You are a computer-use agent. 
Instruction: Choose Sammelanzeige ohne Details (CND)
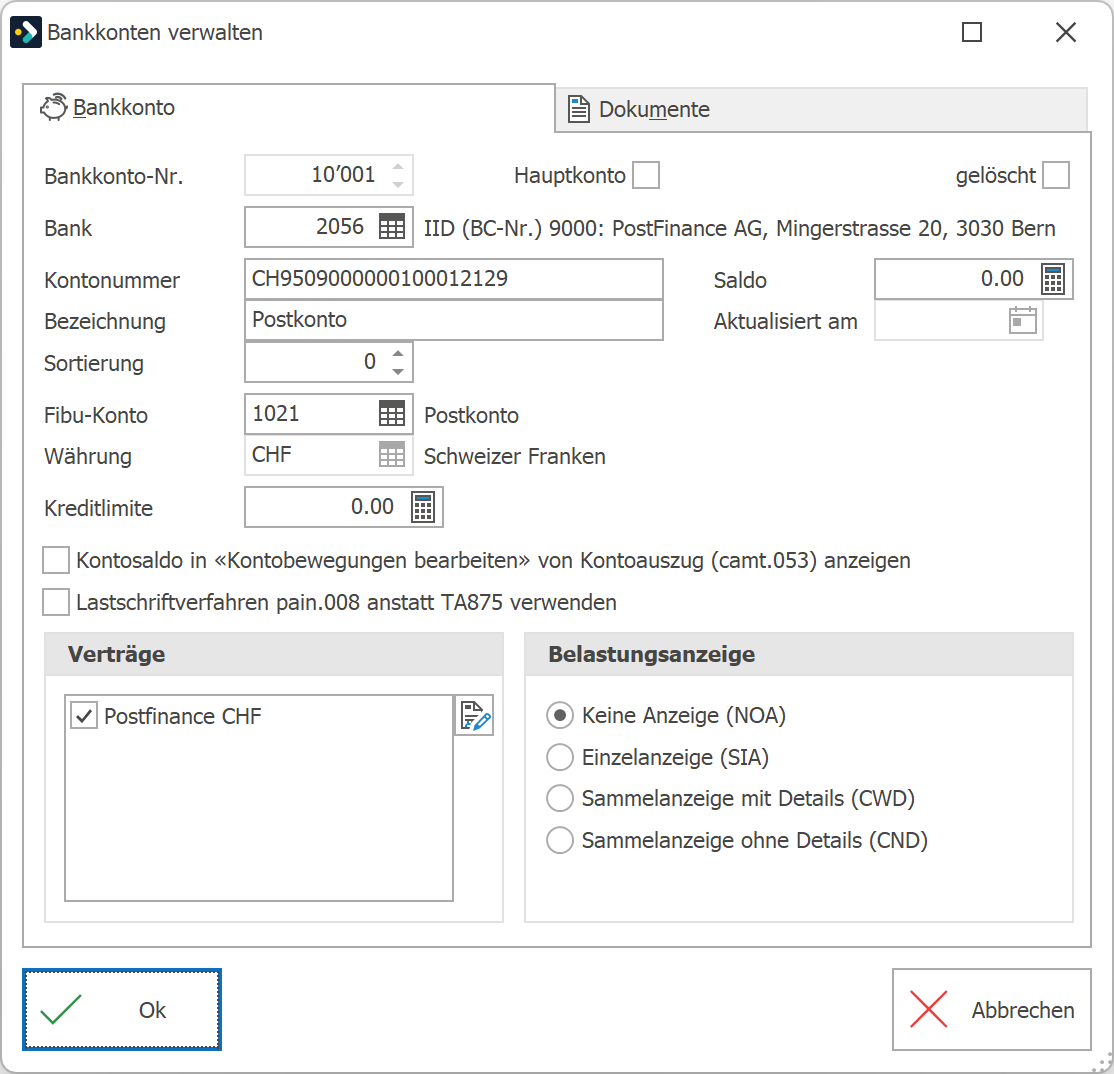[560, 840]
